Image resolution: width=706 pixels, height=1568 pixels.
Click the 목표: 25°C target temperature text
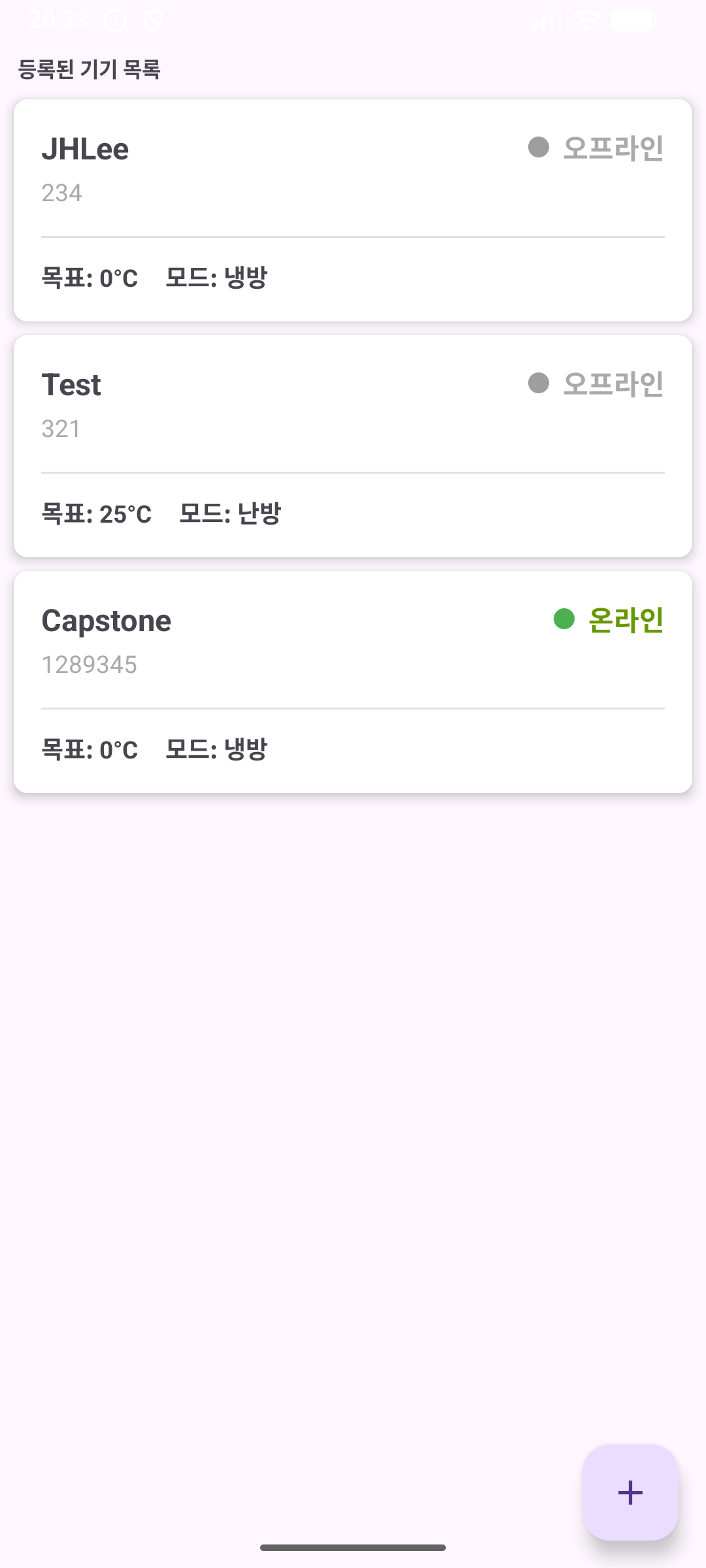97,514
